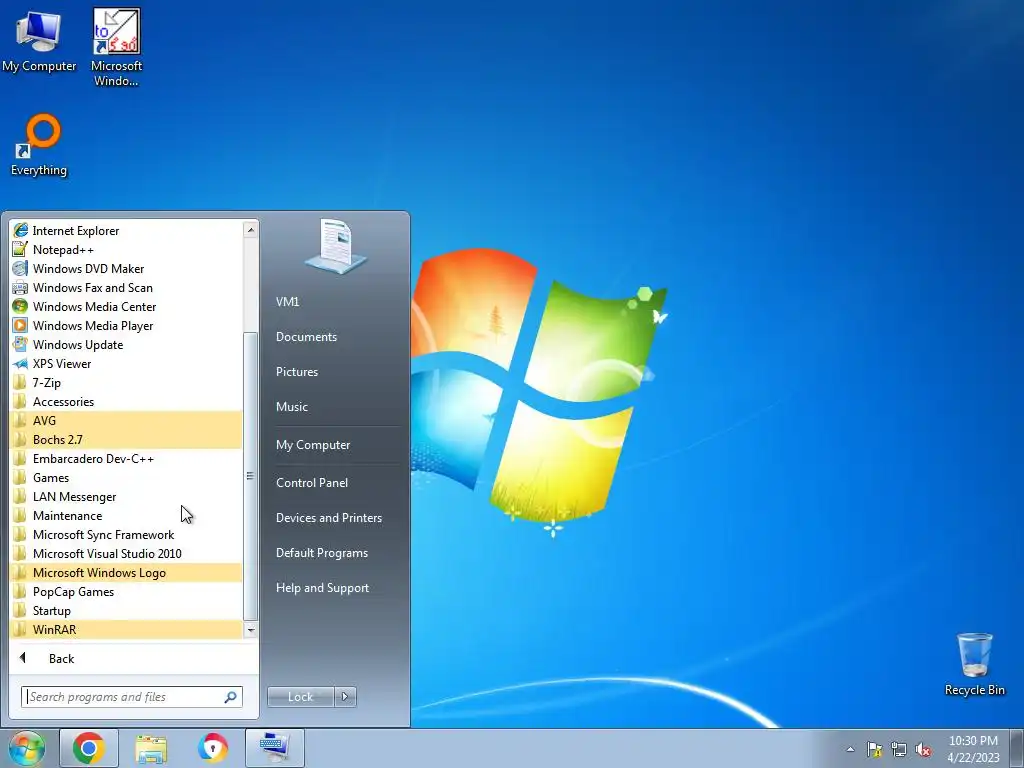
Task: Open the network tray icon
Action: [899, 749]
